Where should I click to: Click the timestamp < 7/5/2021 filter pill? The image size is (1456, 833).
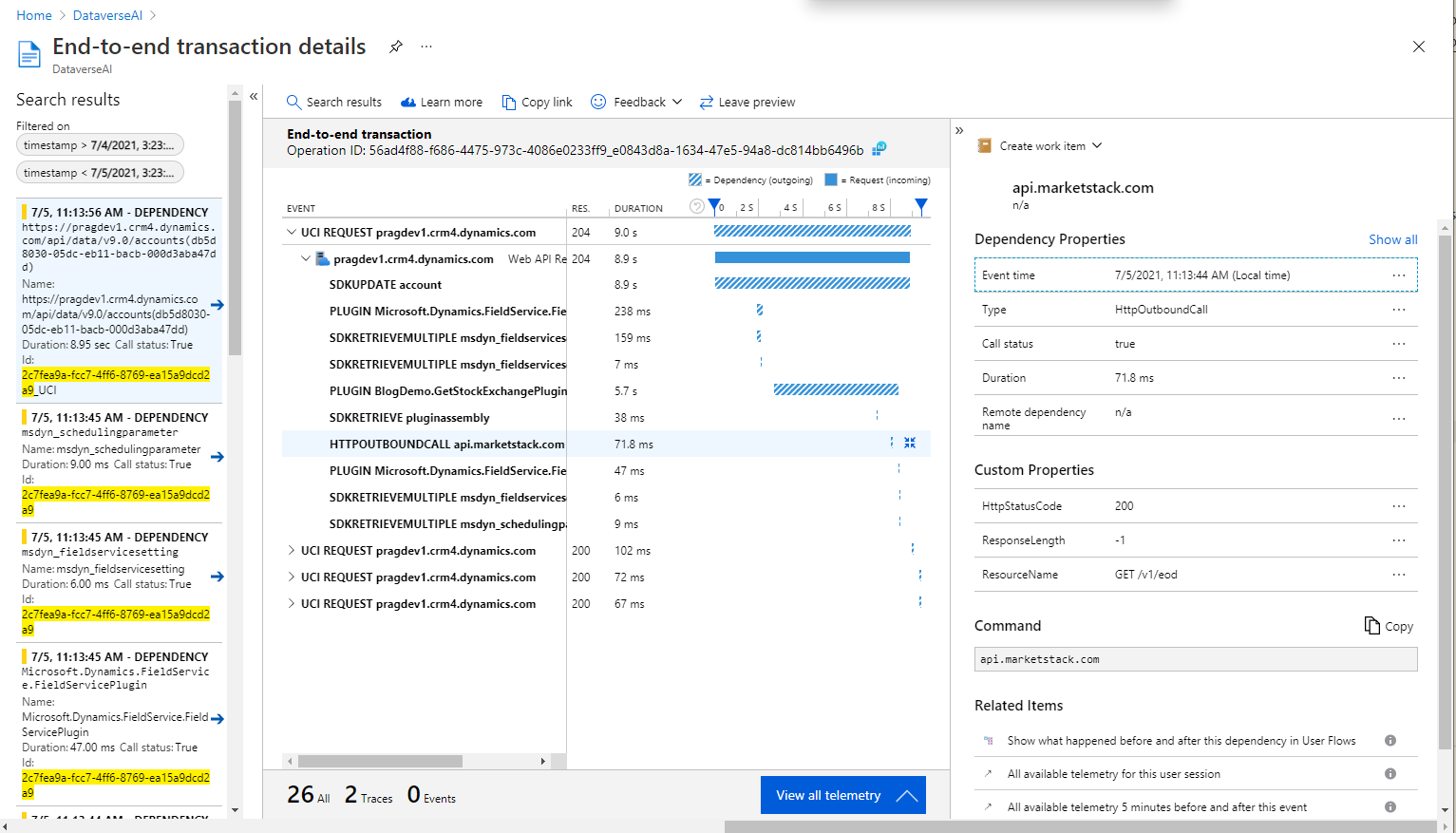point(100,173)
